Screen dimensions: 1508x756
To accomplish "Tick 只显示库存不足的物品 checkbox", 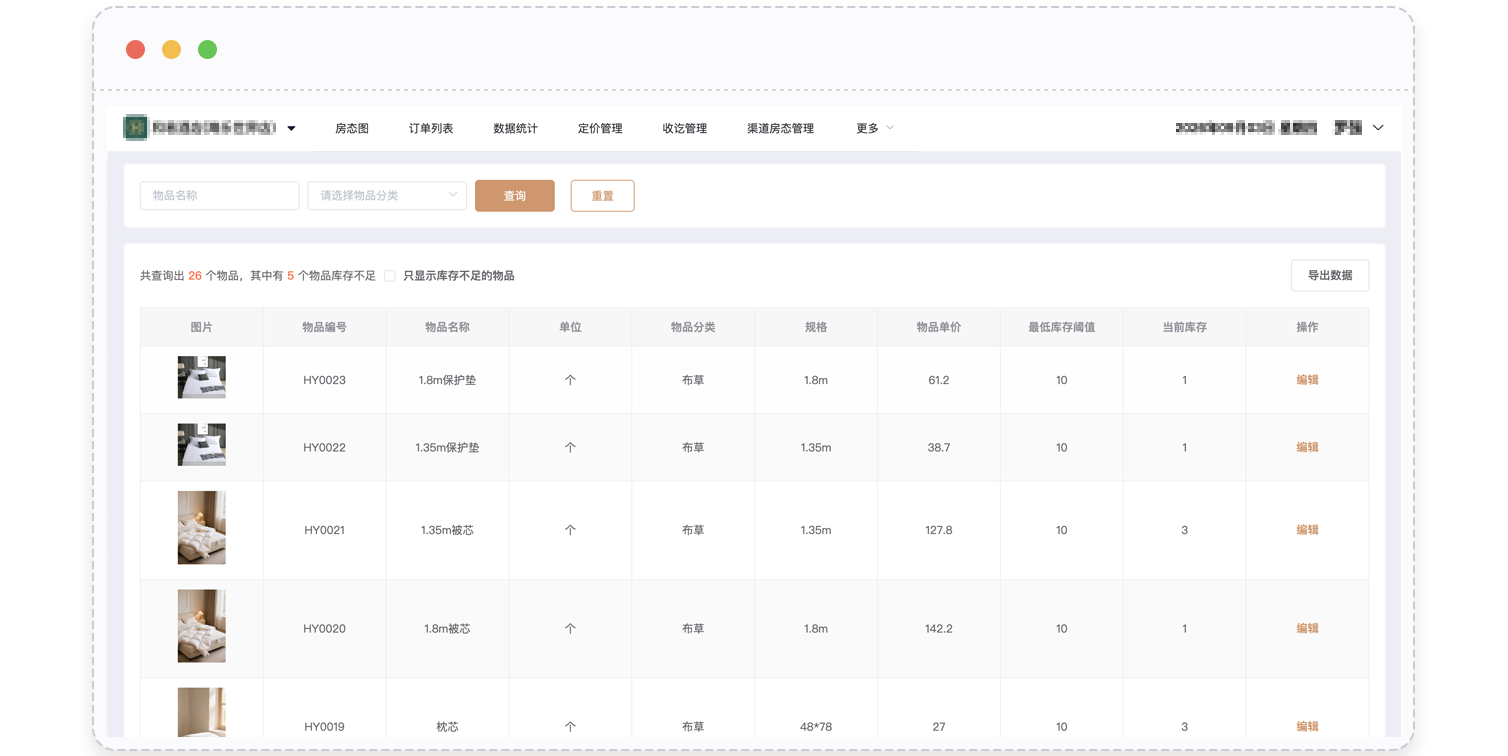I will pos(390,276).
